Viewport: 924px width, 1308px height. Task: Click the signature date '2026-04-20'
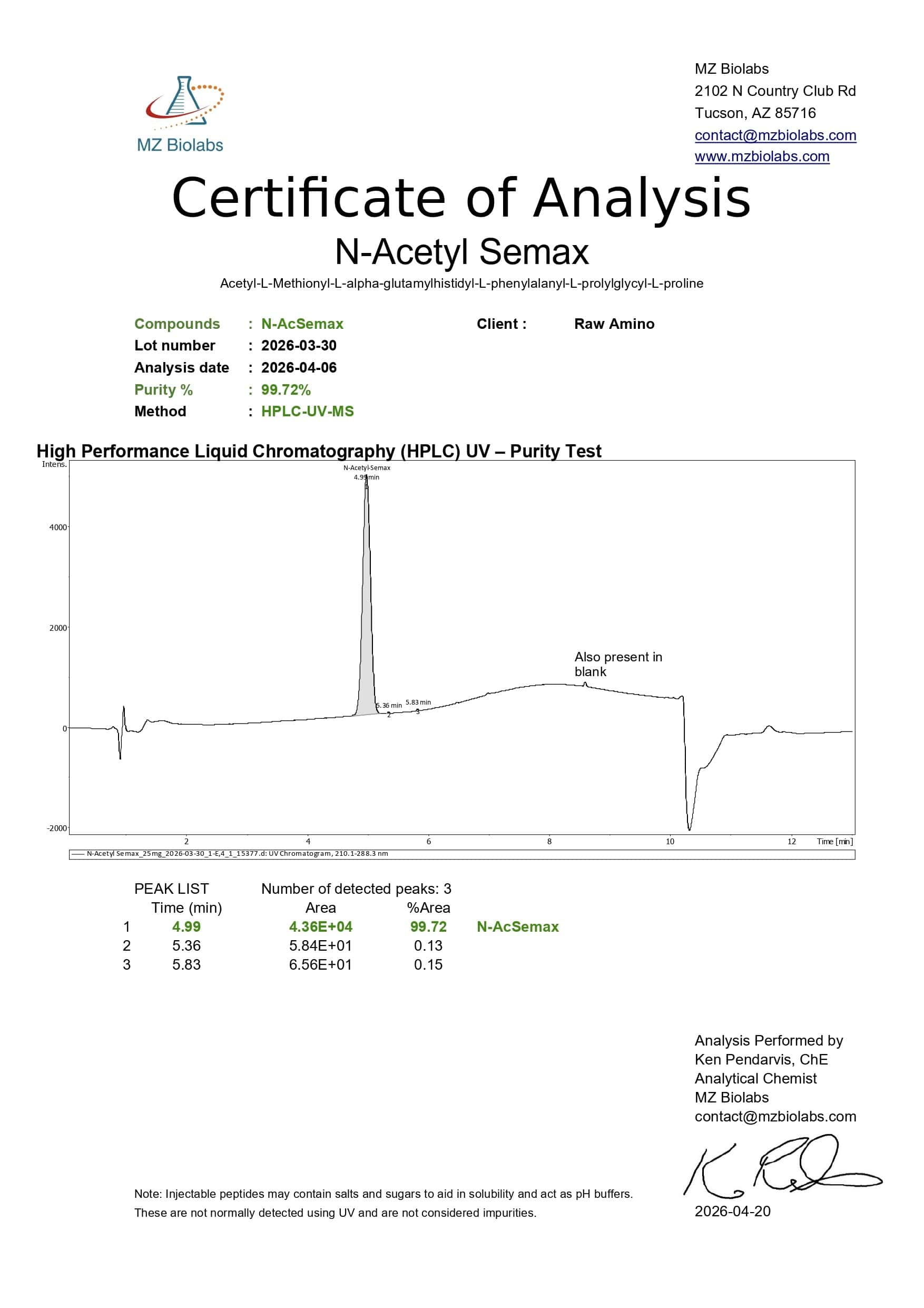(732, 1211)
